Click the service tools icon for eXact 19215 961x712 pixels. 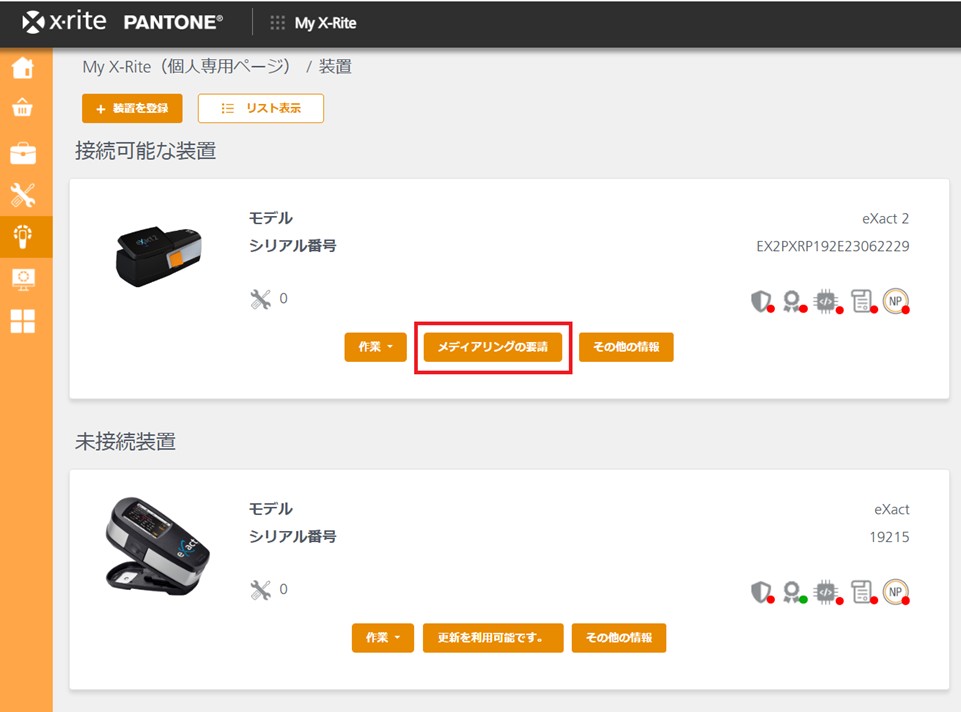[260, 590]
